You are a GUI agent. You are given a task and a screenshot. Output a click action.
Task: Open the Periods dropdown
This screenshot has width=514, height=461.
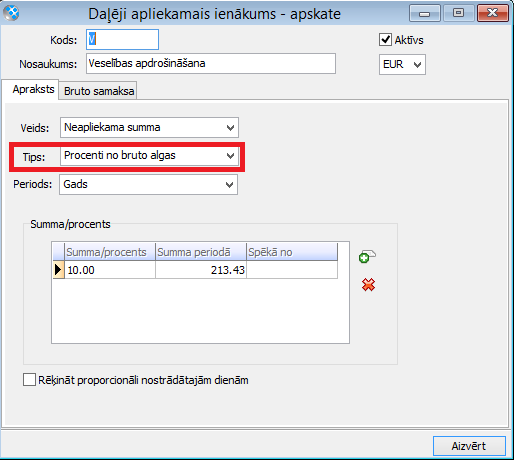coord(149,184)
